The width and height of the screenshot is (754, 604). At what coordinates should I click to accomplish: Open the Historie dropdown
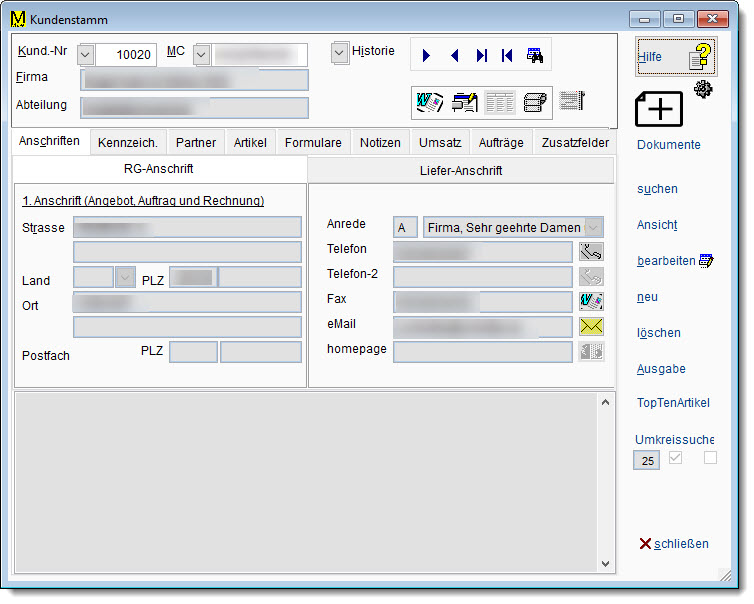(x=340, y=52)
